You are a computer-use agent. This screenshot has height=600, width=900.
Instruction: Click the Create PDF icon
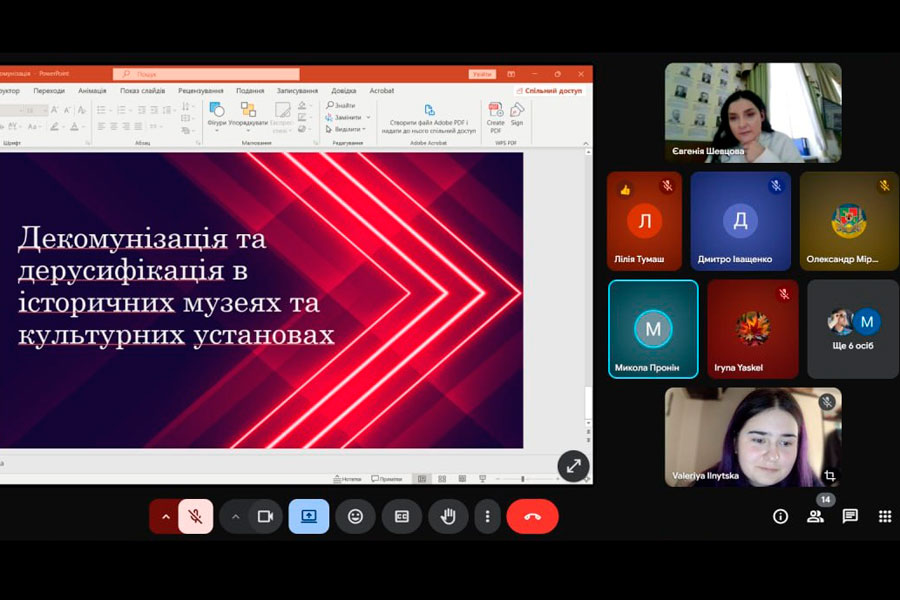coord(495,118)
